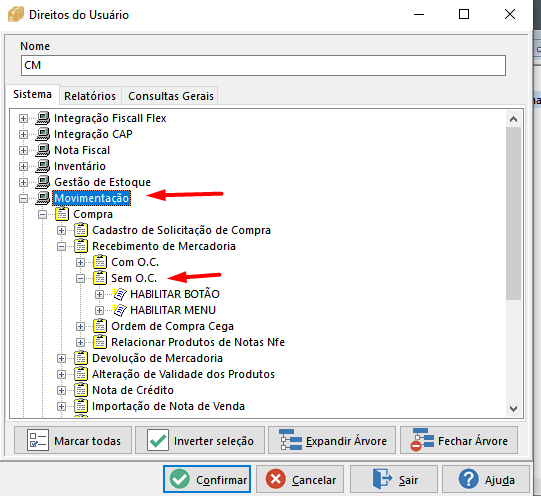Image resolution: width=541 pixels, height=496 pixels.
Task: Expand the Nota Fiscal node
Action: pos(23,150)
